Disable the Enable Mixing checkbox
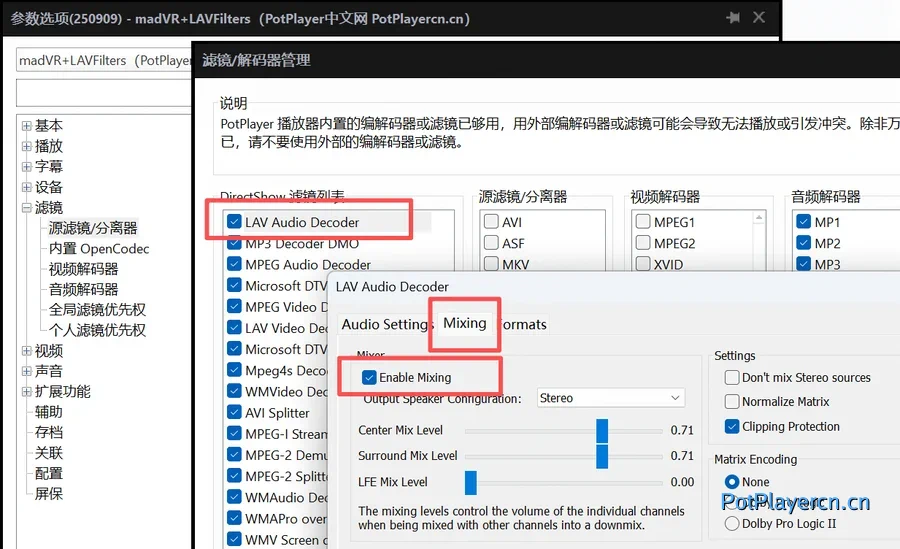The width and height of the screenshot is (900, 549). tap(369, 377)
